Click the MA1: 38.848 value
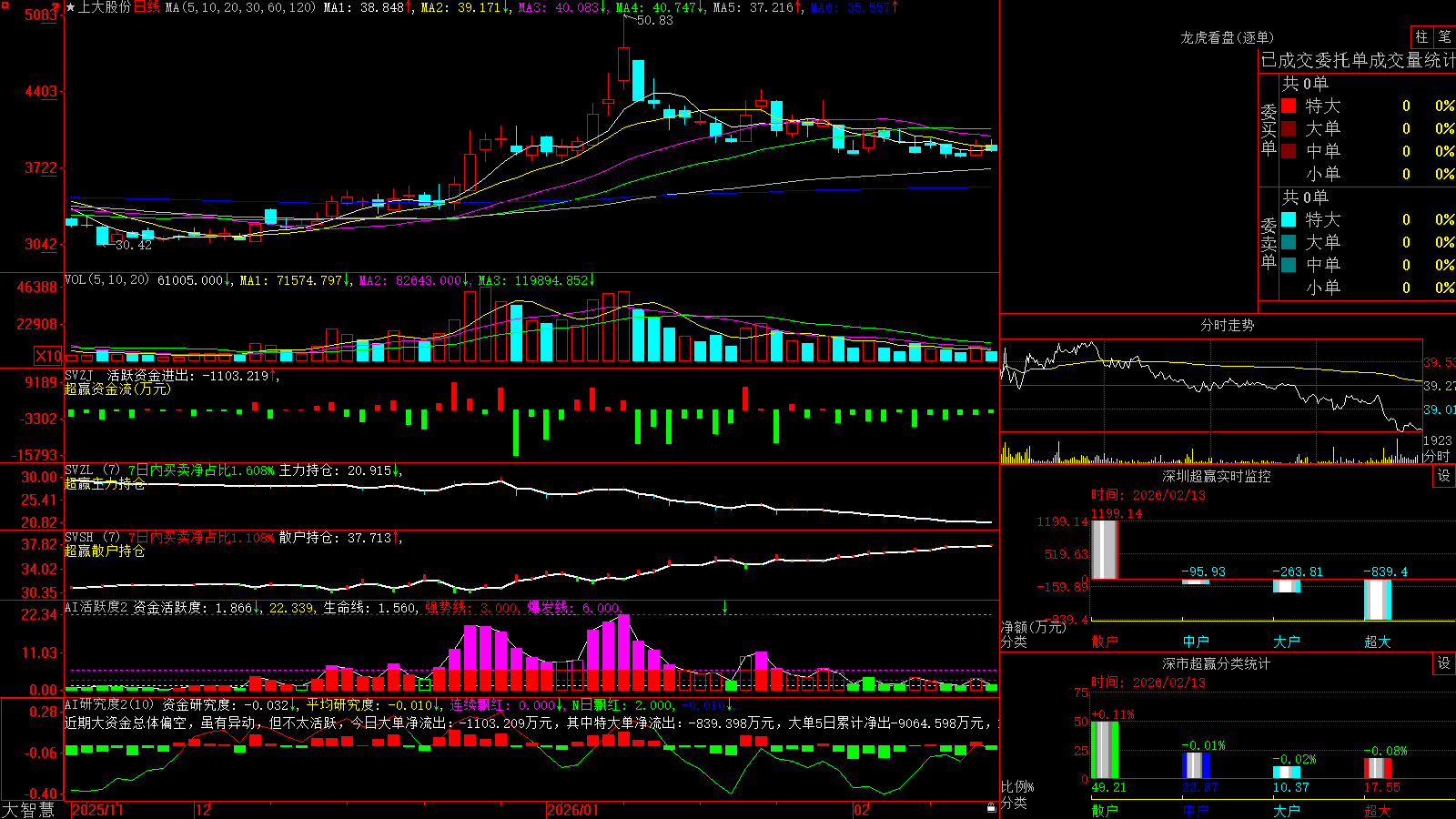Screen dimensions: 1456x819 click(364, 7)
